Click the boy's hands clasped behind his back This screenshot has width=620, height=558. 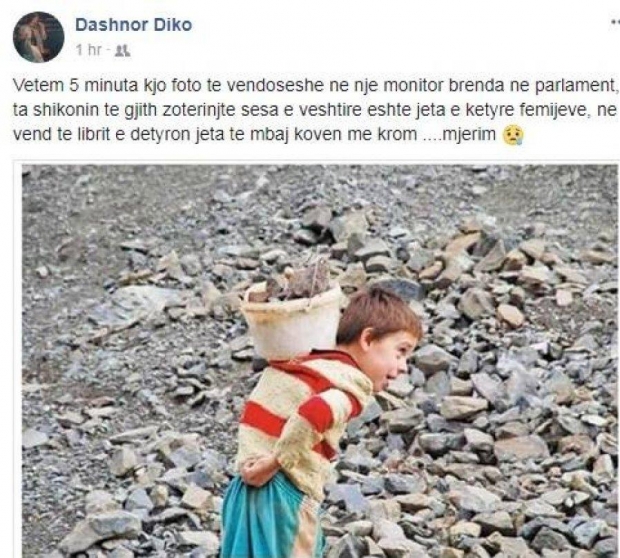click(x=258, y=469)
